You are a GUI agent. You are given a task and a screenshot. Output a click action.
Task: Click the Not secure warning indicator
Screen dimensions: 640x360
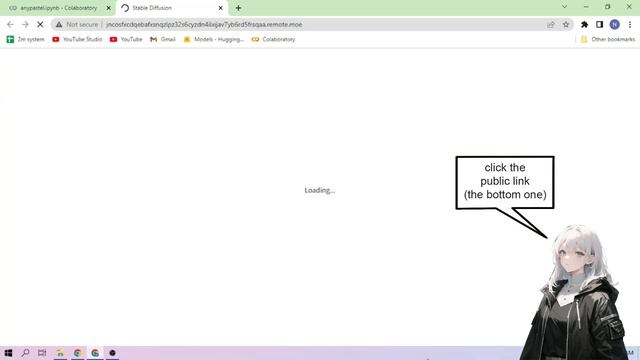[77, 24]
